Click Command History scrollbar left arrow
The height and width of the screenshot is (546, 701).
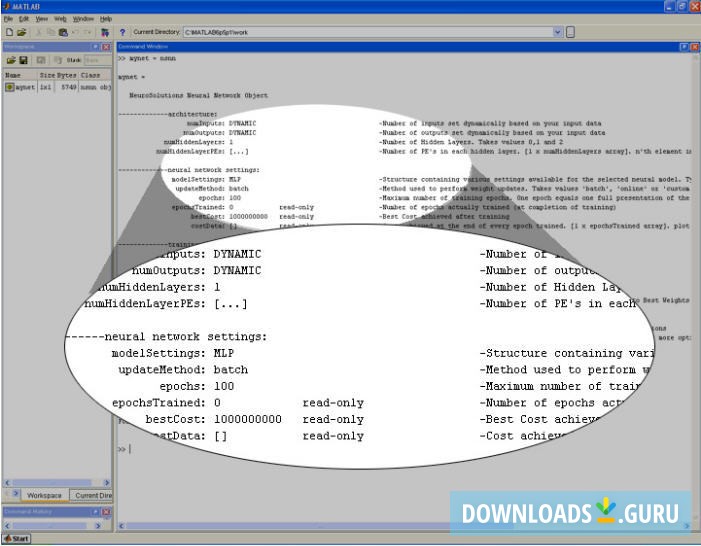[x=7, y=526]
